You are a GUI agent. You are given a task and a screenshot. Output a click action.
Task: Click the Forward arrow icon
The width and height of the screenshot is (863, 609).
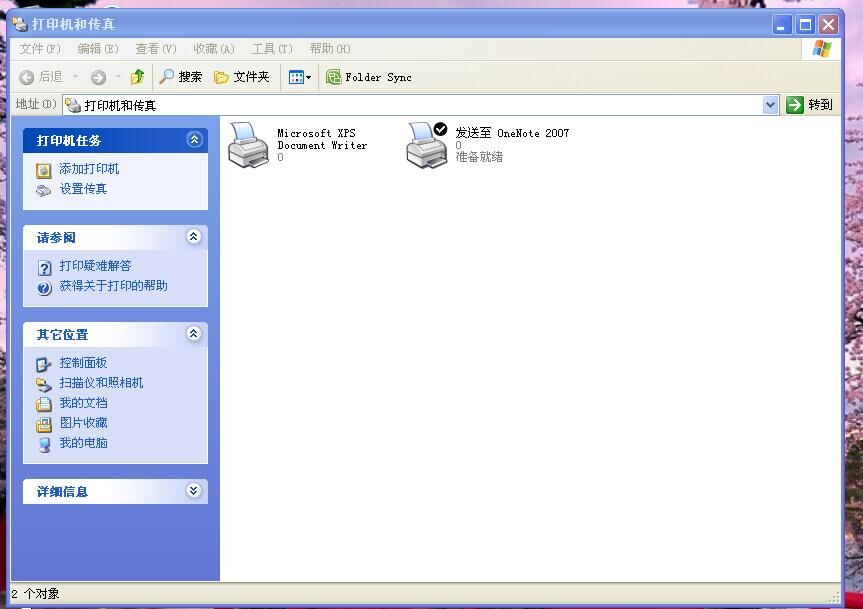99,78
